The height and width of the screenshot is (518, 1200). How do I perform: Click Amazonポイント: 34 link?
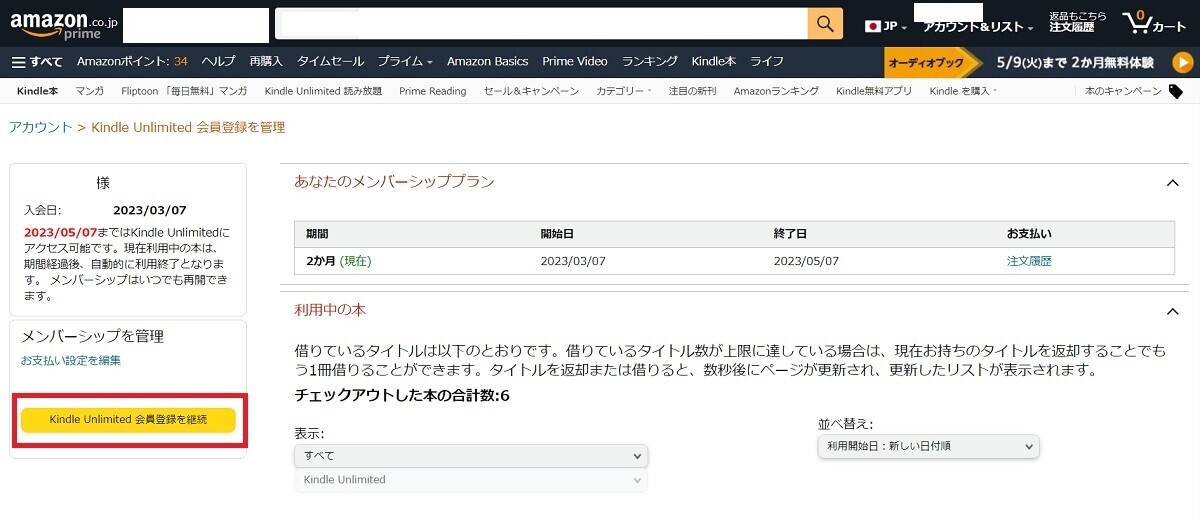coord(132,62)
